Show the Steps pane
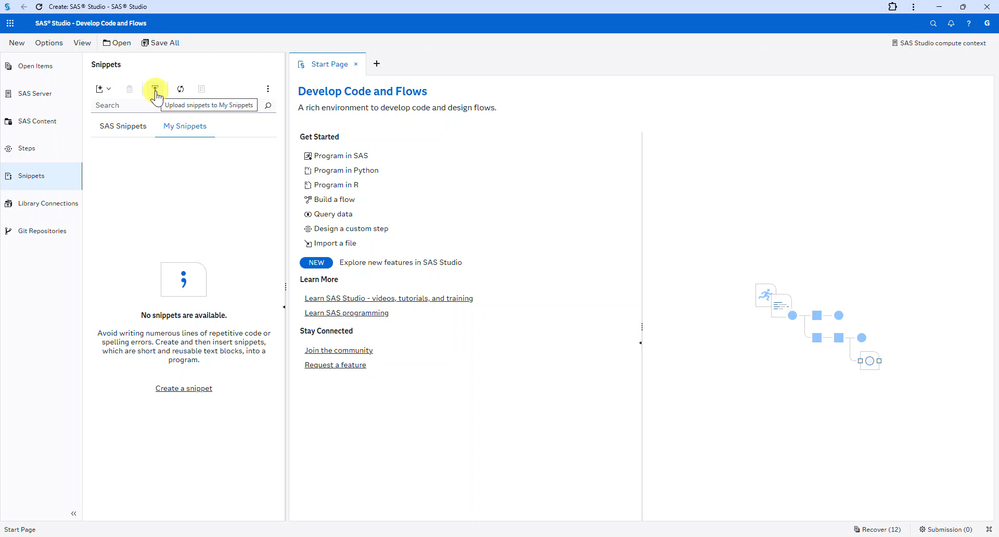Viewport: 999px width, 537px height. click(x=41, y=148)
